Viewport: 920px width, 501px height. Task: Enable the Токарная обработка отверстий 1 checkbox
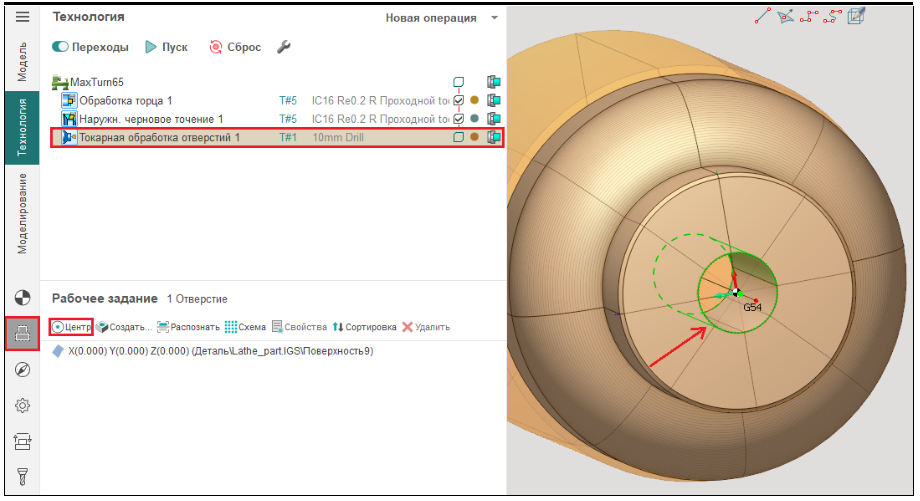coord(458,137)
